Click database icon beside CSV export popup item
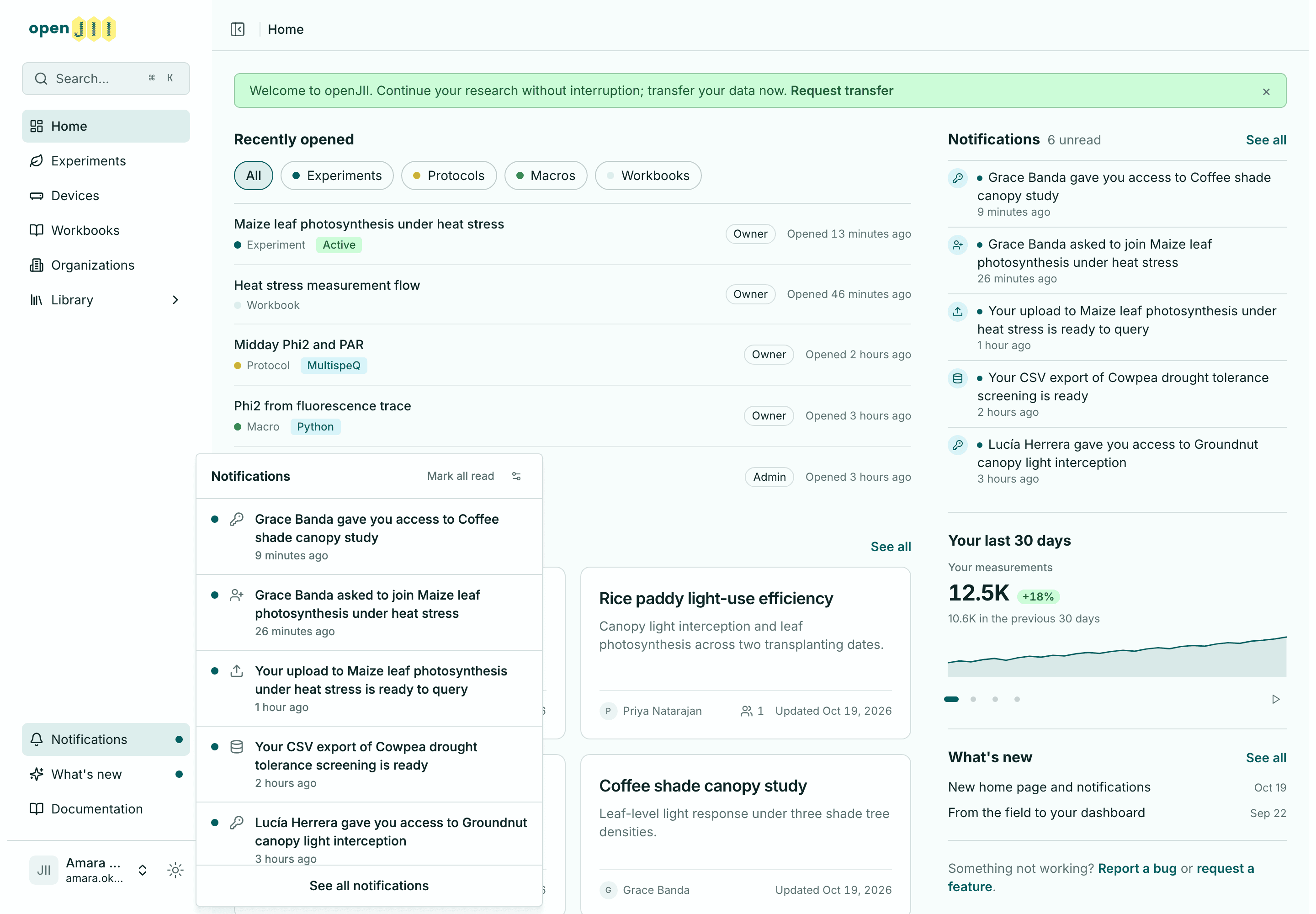The image size is (1316, 914). [x=237, y=747]
